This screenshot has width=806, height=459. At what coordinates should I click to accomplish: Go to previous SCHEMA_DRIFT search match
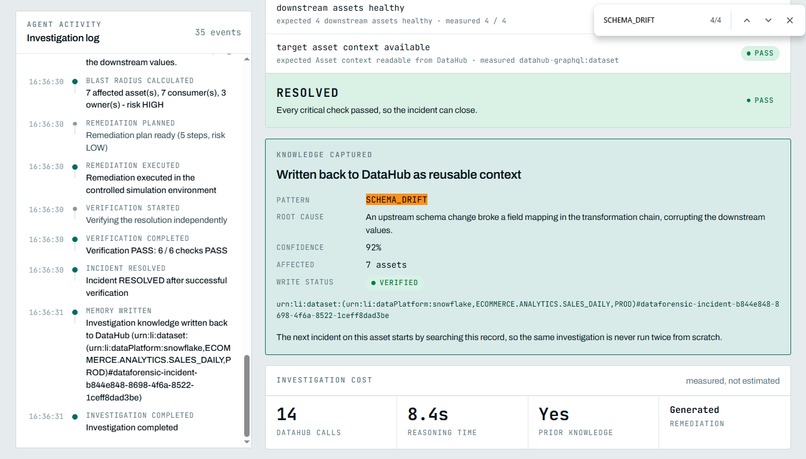[x=746, y=20]
